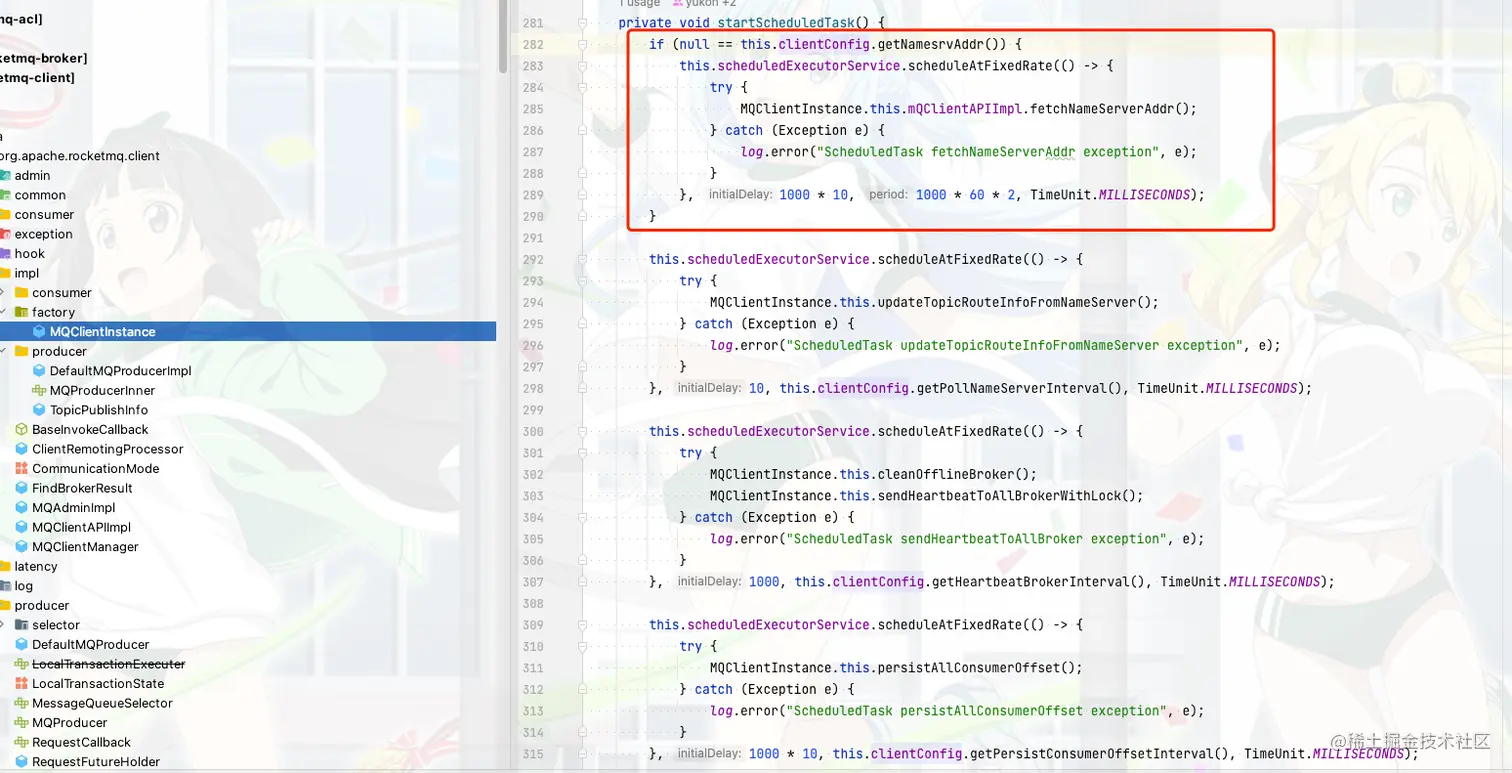The image size is (1512, 773).
Task: Click the FindBrokerResult class icon
Action: (x=22, y=488)
